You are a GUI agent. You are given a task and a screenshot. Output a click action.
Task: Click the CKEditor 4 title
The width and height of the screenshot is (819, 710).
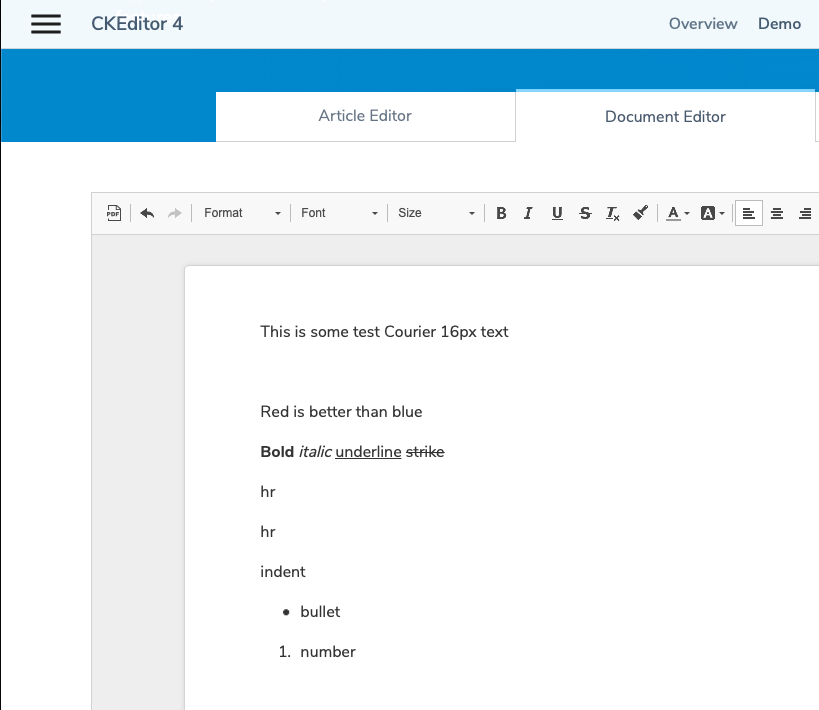pyautogui.click(x=137, y=24)
